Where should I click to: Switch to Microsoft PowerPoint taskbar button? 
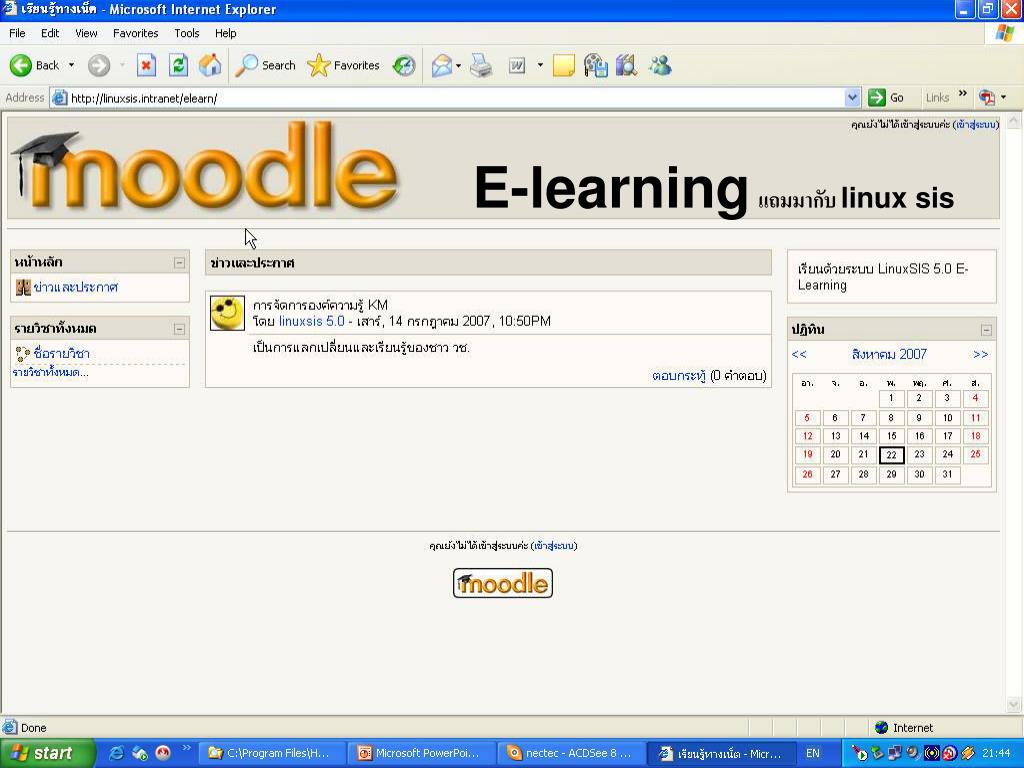click(x=419, y=753)
